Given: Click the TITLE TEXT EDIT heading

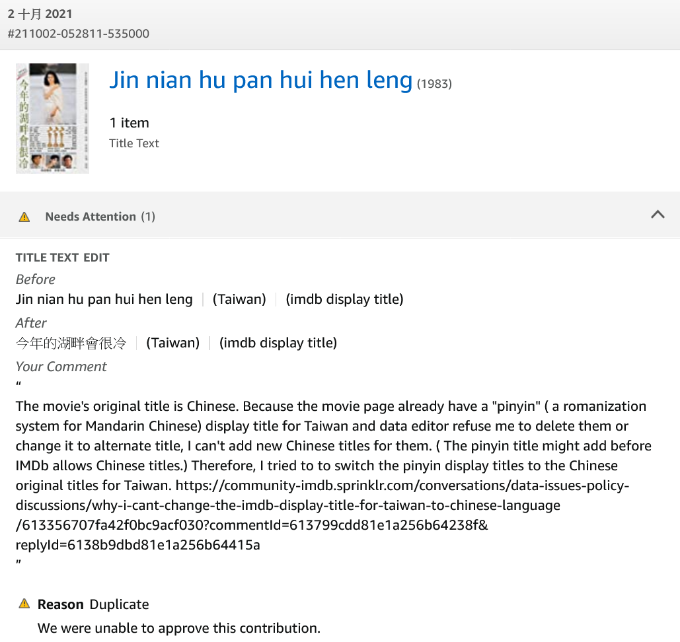Looking at the screenshot, I should (x=62, y=258).
